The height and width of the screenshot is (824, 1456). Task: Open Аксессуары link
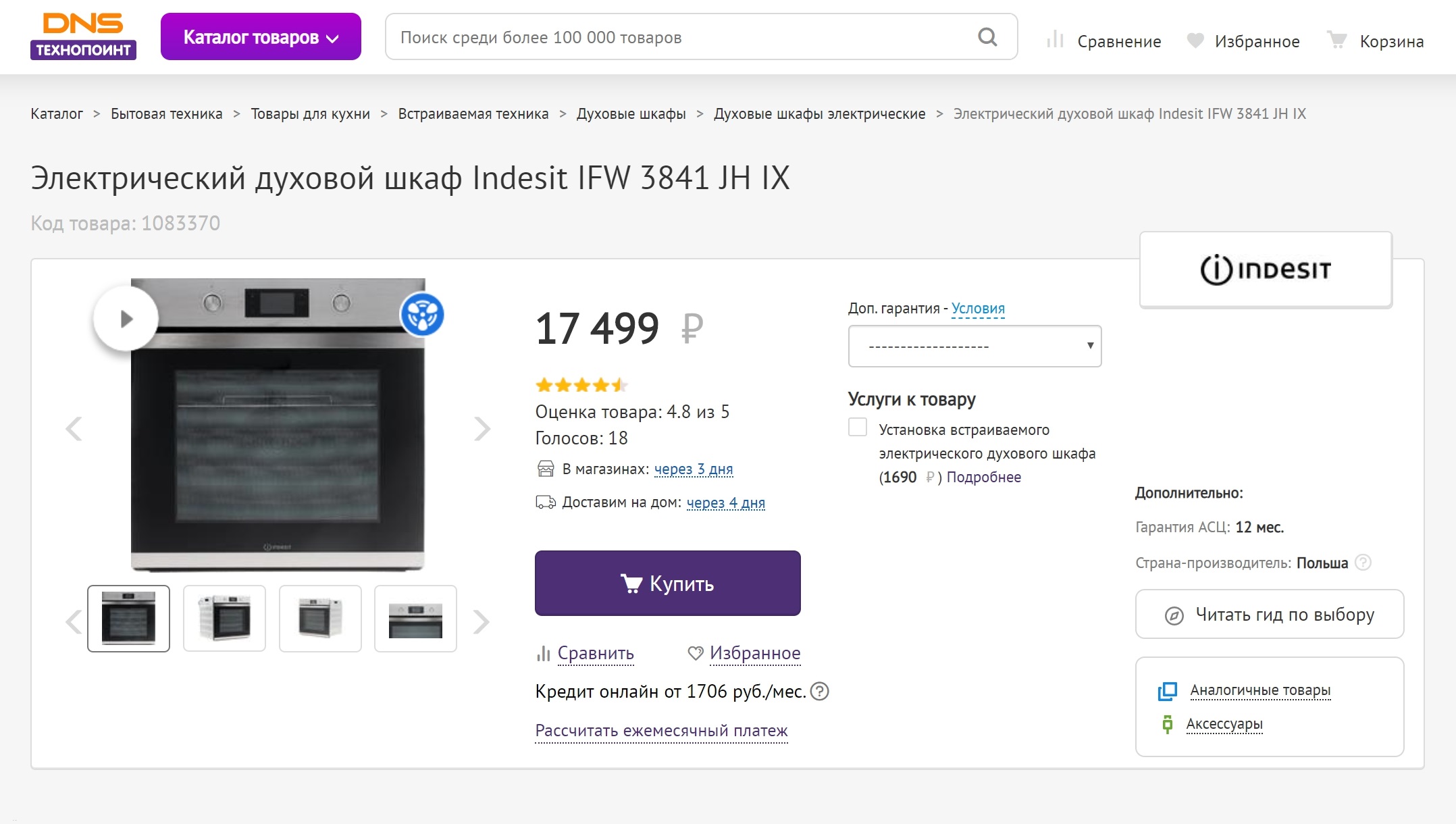(1224, 724)
